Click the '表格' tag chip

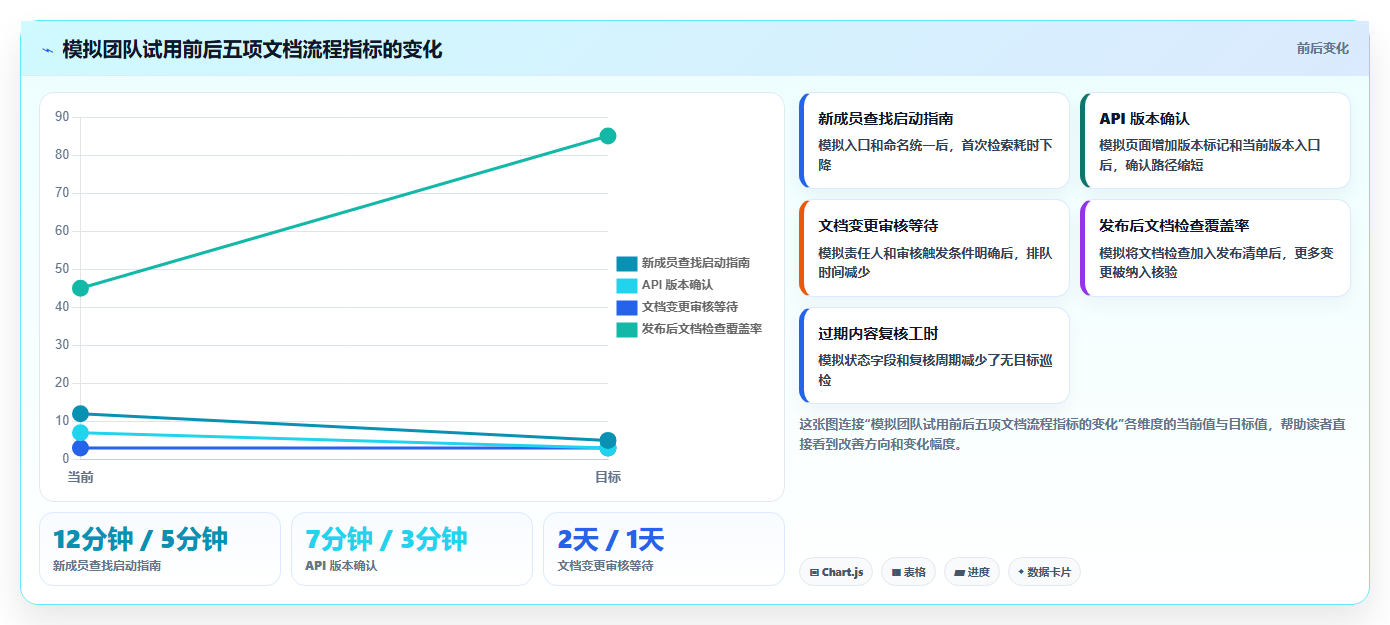[908, 572]
